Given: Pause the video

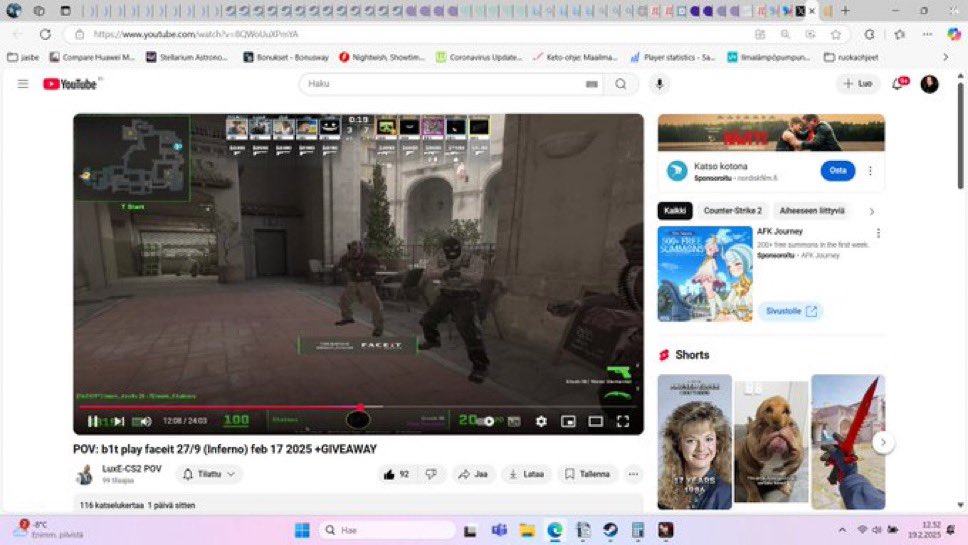Looking at the screenshot, I should (x=93, y=421).
